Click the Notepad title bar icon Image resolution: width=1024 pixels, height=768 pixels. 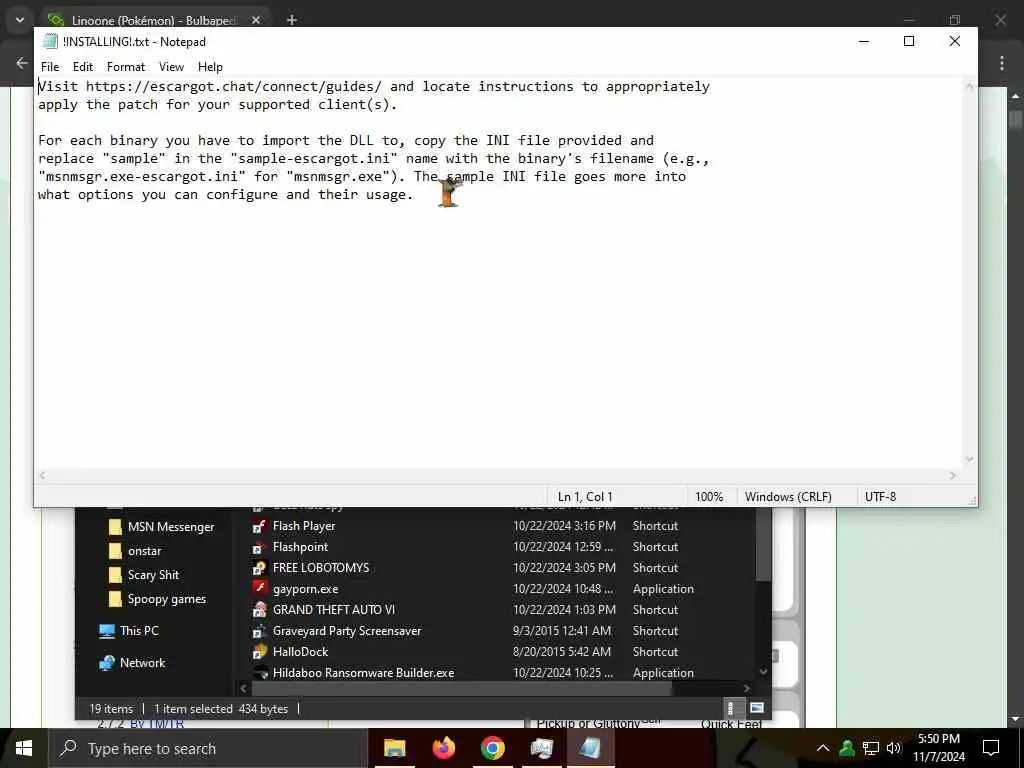(50, 42)
